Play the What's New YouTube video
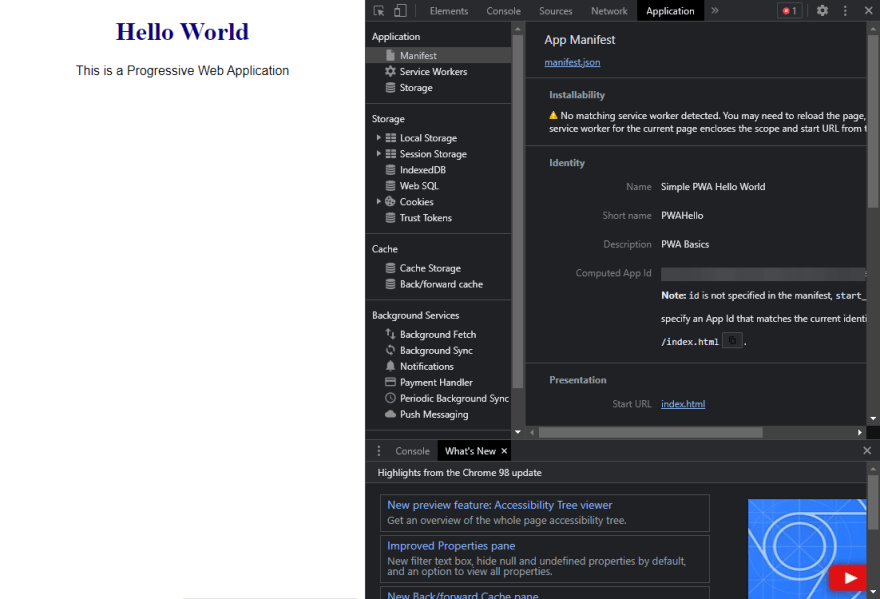Screen dimensions: 880x599 click(849, 578)
